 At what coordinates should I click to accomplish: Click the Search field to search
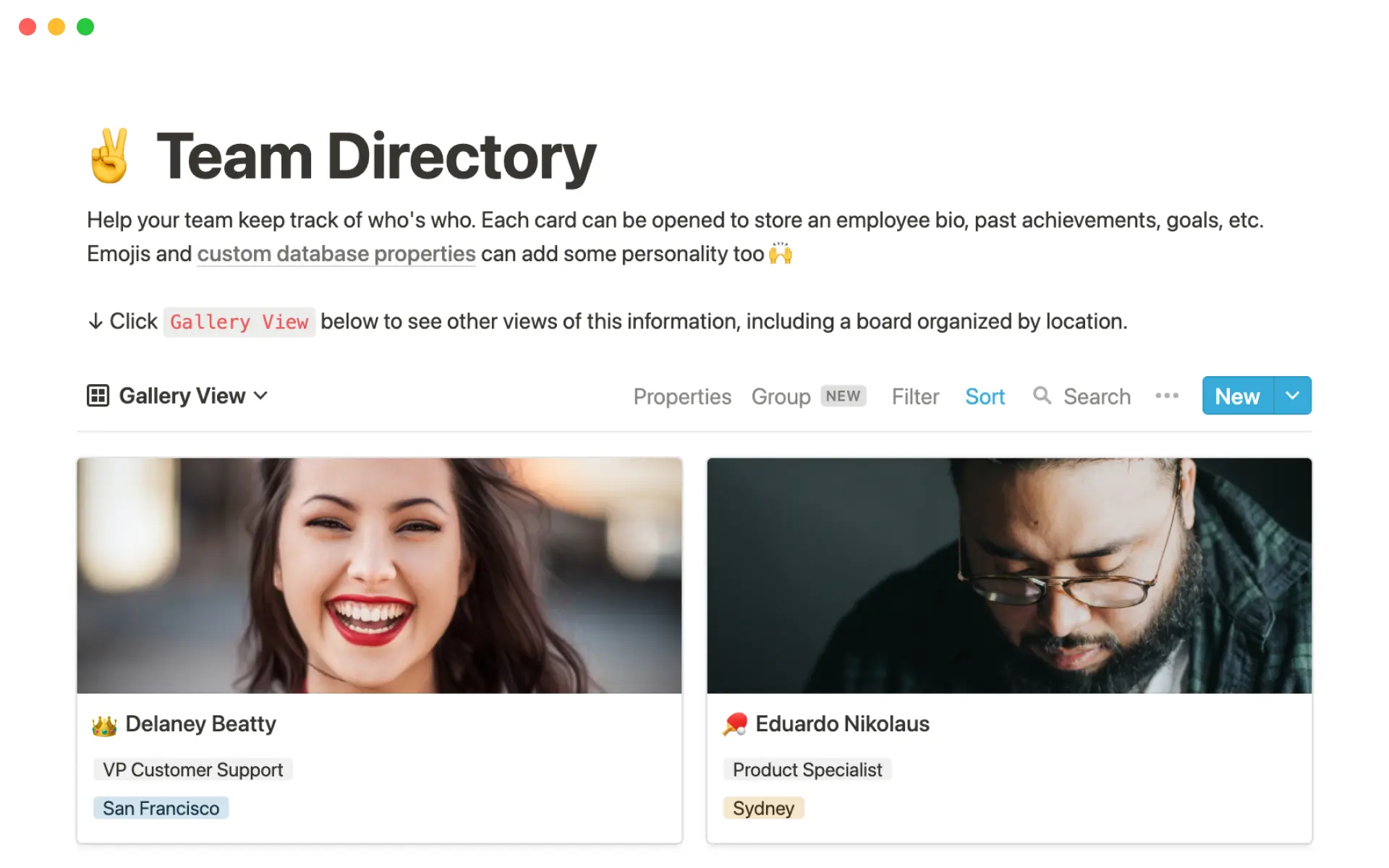coord(1082,395)
